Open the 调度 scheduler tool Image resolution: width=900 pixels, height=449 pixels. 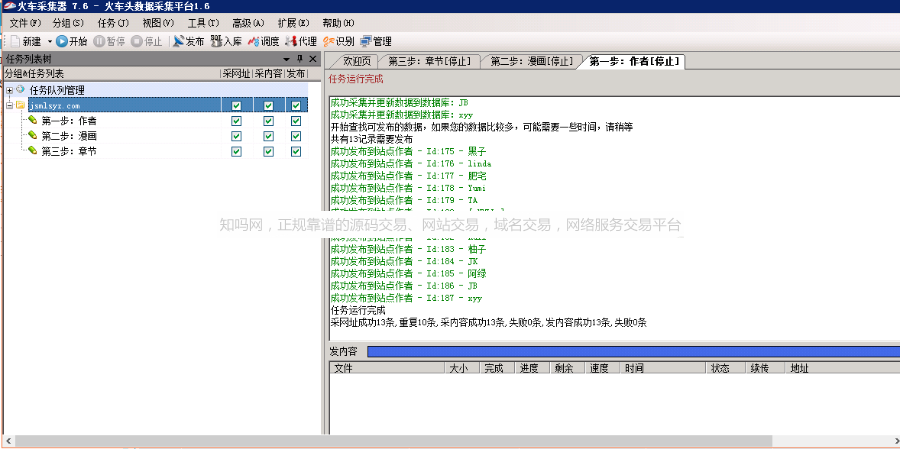(263, 41)
